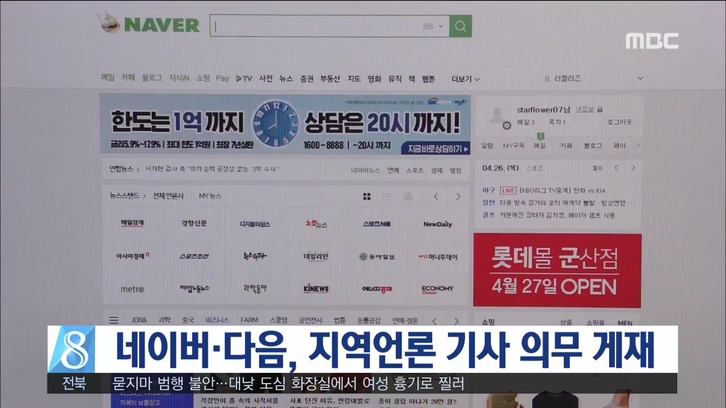726x408 pixels.
Task: Open the ECONOMY Chosun press logo
Action: tap(438, 289)
